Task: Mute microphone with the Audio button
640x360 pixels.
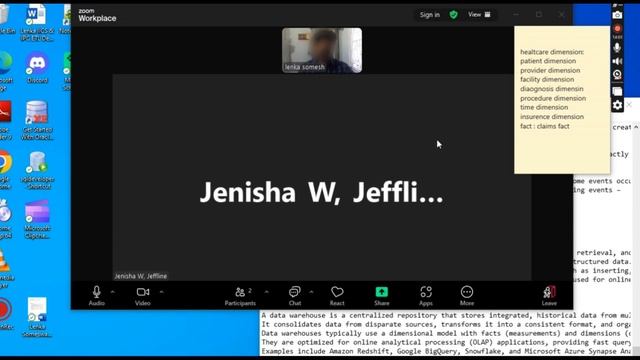Action: 96,296
